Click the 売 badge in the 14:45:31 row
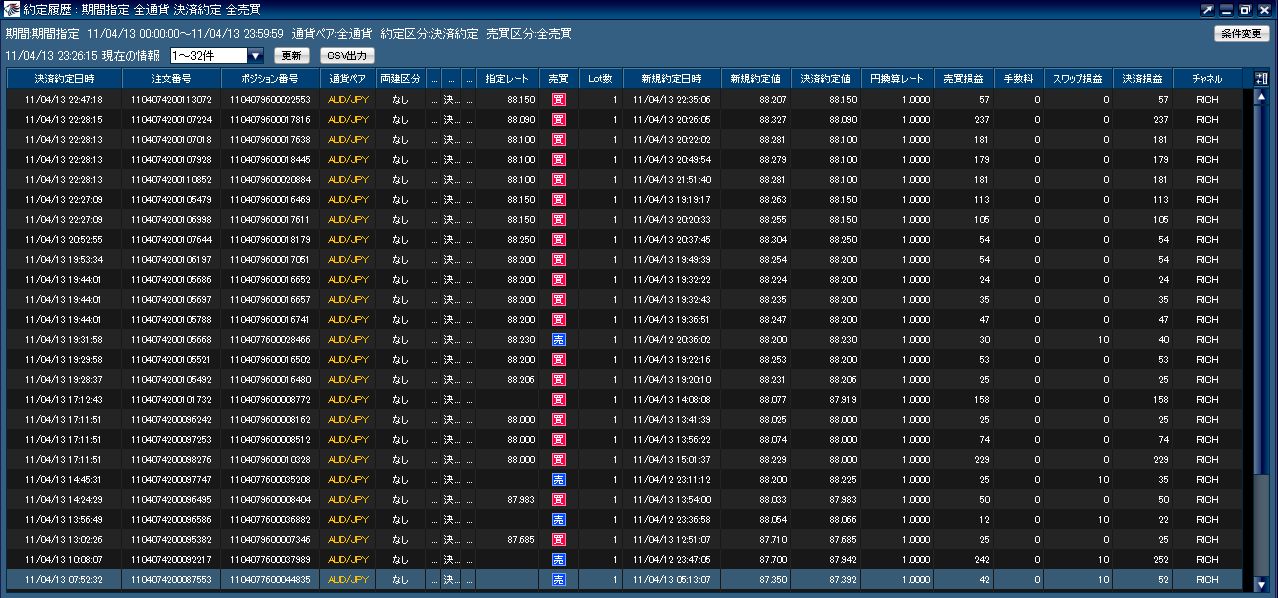 click(x=559, y=480)
